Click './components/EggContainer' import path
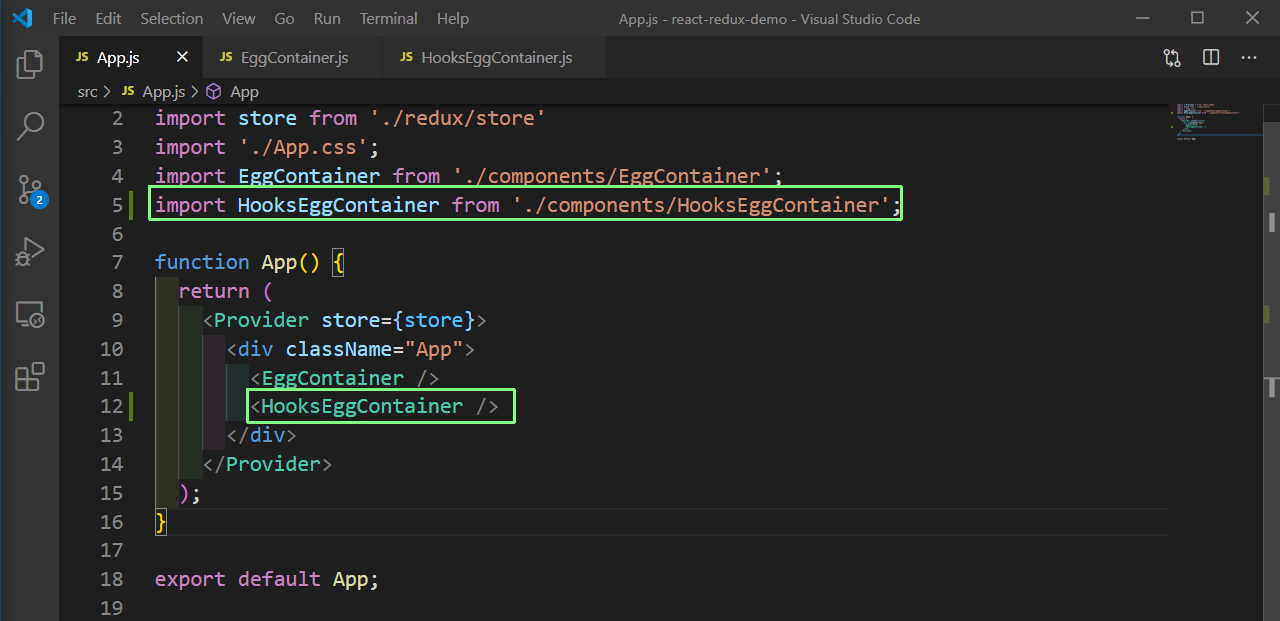 click(x=612, y=176)
